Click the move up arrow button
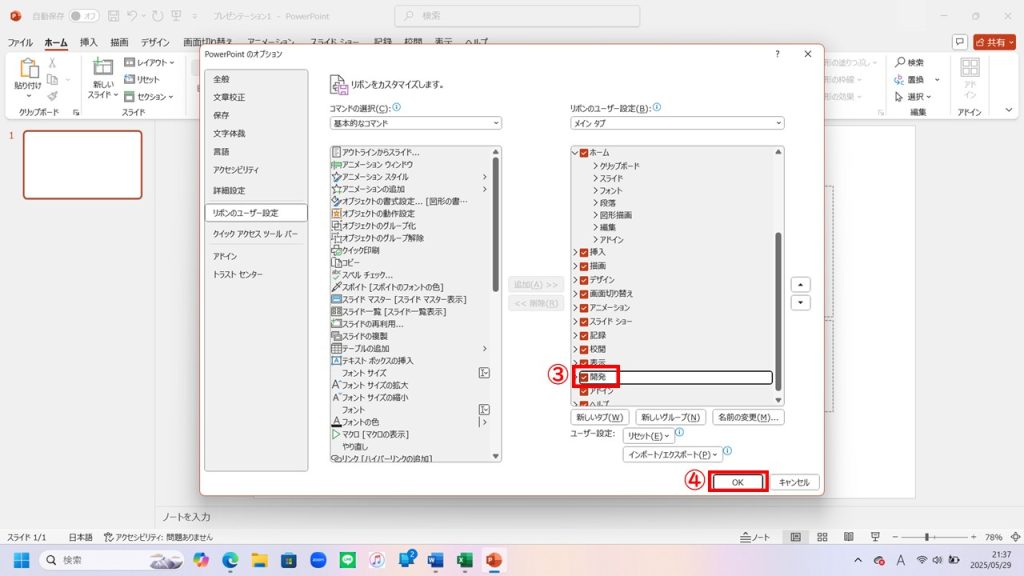Image resolution: width=1024 pixels, height=576 pixels. 800,285
